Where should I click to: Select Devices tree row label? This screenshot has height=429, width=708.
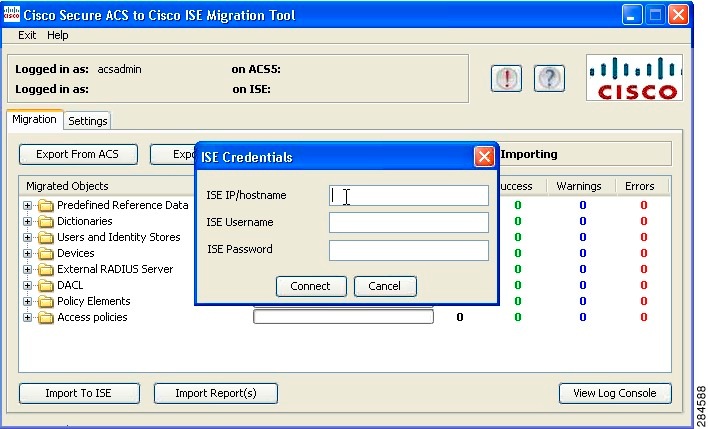(75, 253)
